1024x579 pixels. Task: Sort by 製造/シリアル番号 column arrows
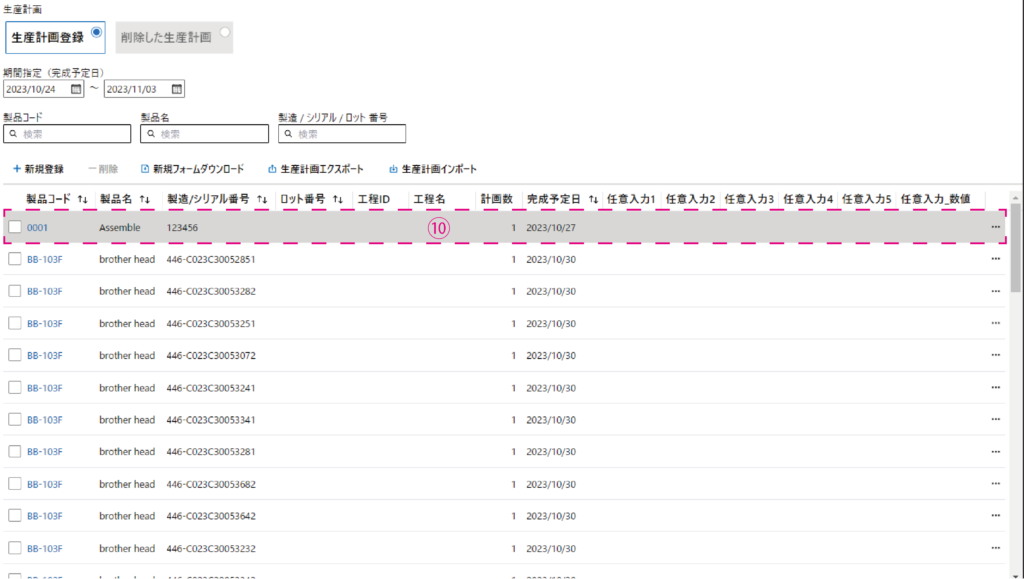point(261,199)
